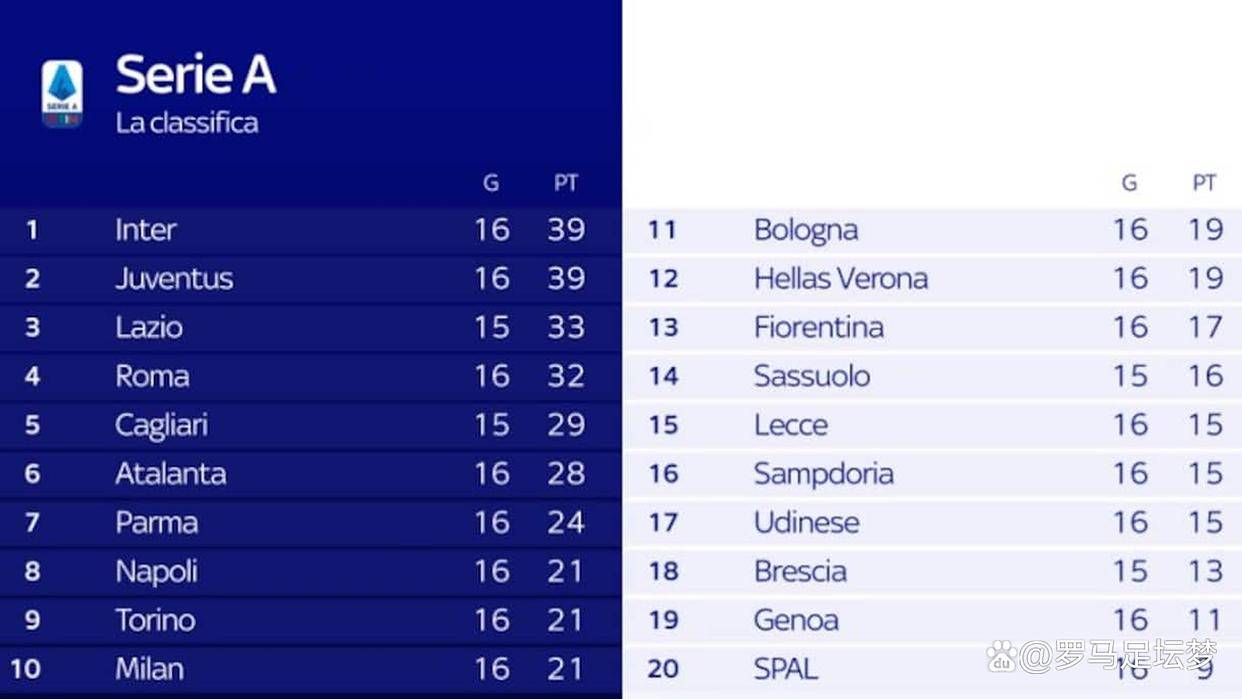Click the Roma team name
This screenshot has width=1242, height=699.
coord(152,377)
